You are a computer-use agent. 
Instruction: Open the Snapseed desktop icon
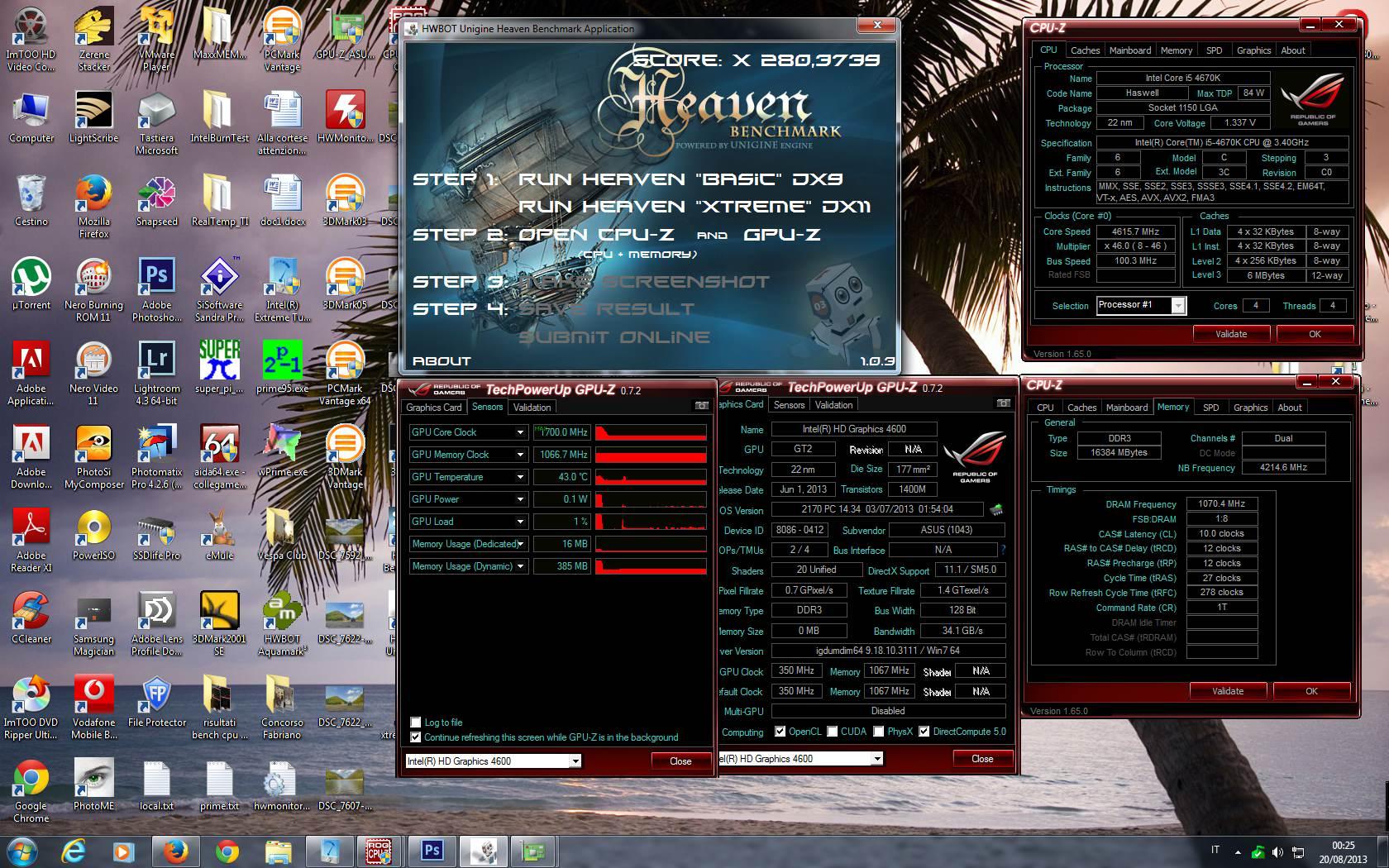coord(156,201)
